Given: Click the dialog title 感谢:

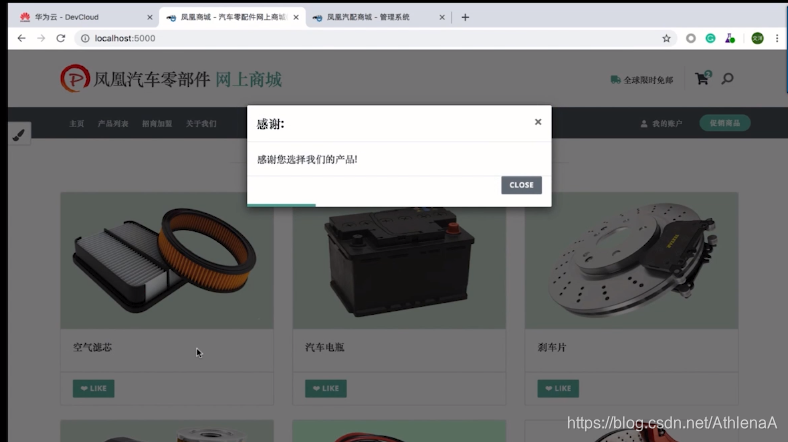Looking at the screenshot, I should pos(270,124).
